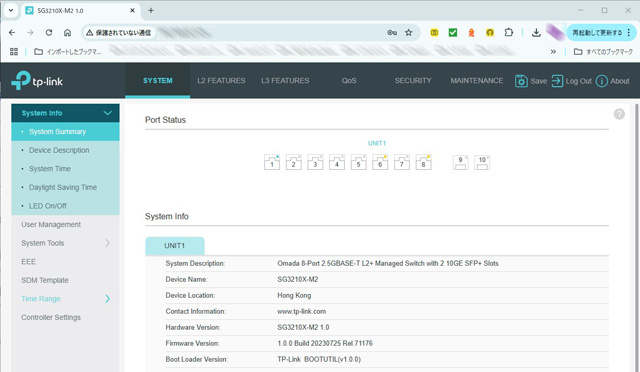This screenshot has height=372, width=640.
Task: Click the not secure connection warning
Action: (x=118, y=33)
